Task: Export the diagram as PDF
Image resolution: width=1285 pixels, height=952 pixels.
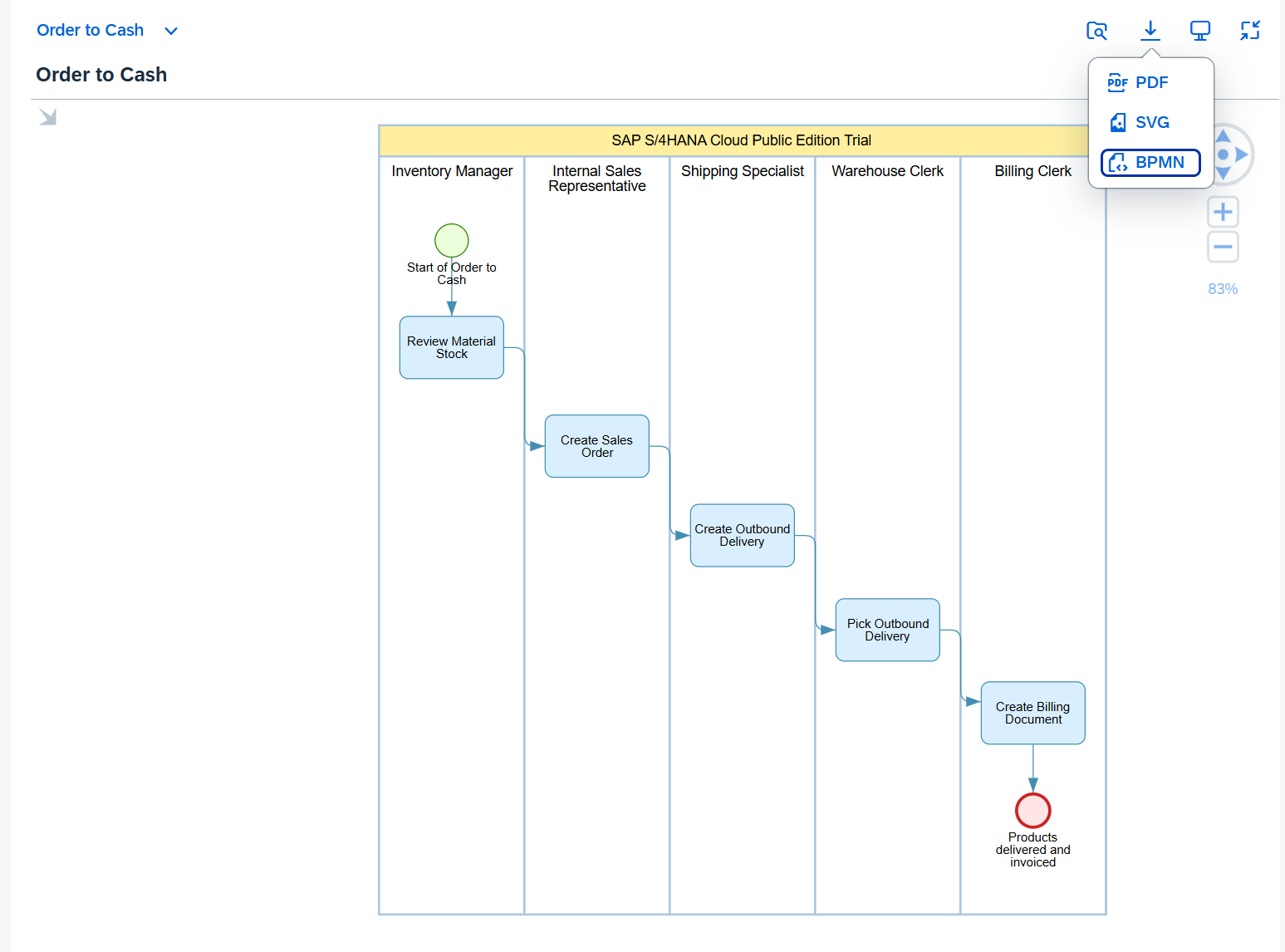Action: pyautogui.click(x=1151, y=82)
